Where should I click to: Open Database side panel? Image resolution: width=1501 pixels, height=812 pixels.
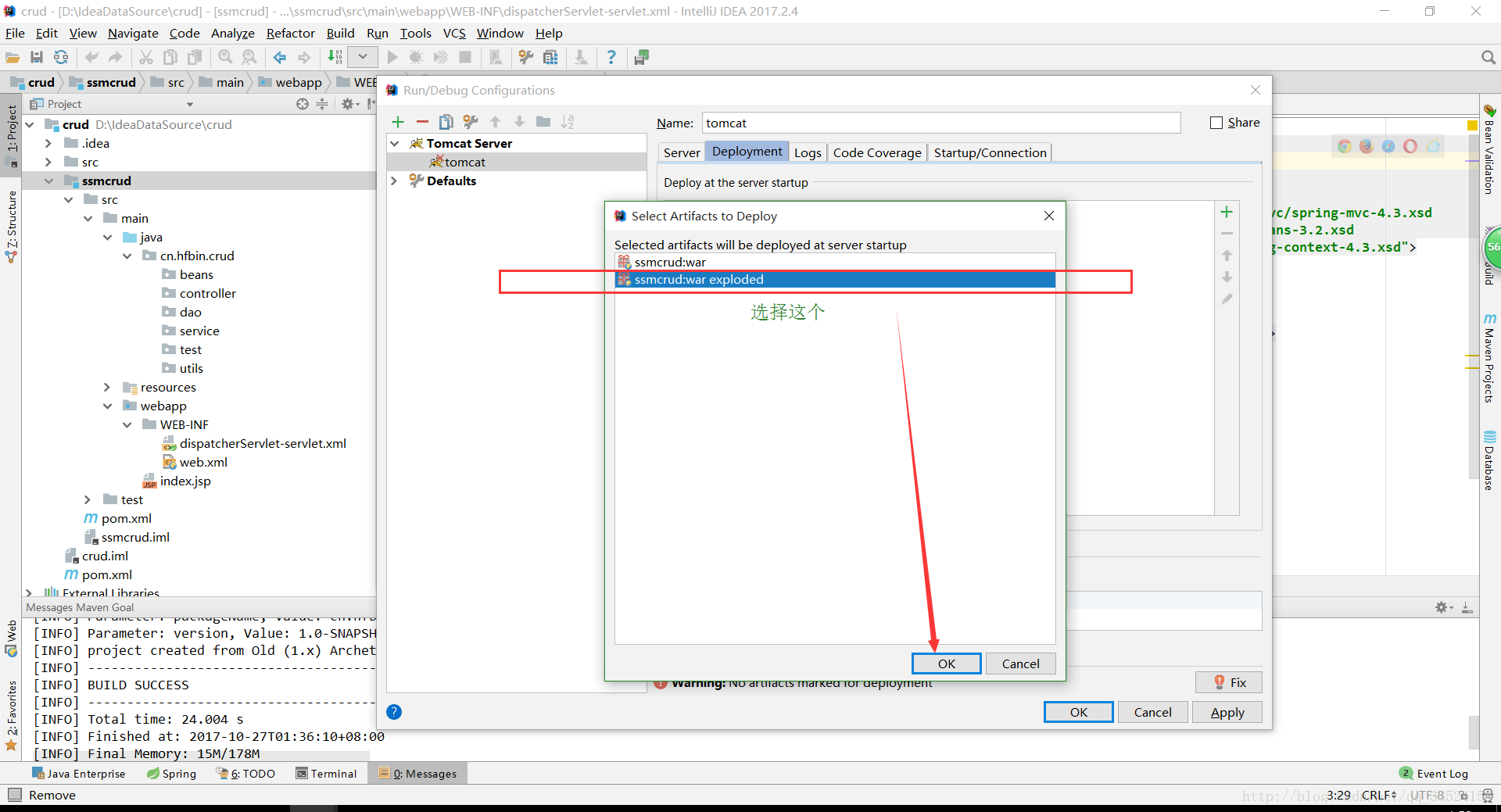1490,460
